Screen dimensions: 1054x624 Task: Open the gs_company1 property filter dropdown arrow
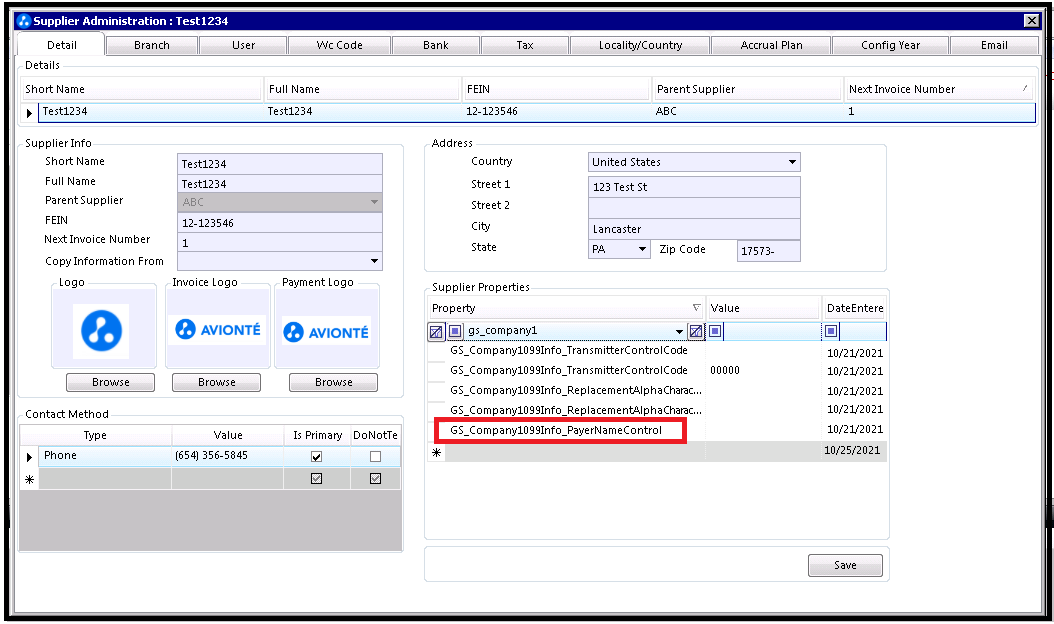(x=679, y=332)
